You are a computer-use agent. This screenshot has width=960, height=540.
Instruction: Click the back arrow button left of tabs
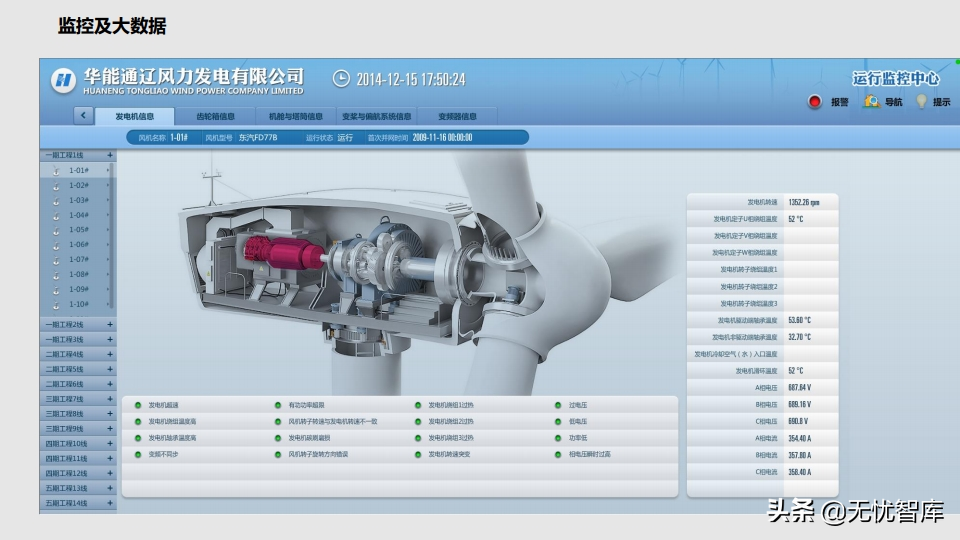(83, 115)
